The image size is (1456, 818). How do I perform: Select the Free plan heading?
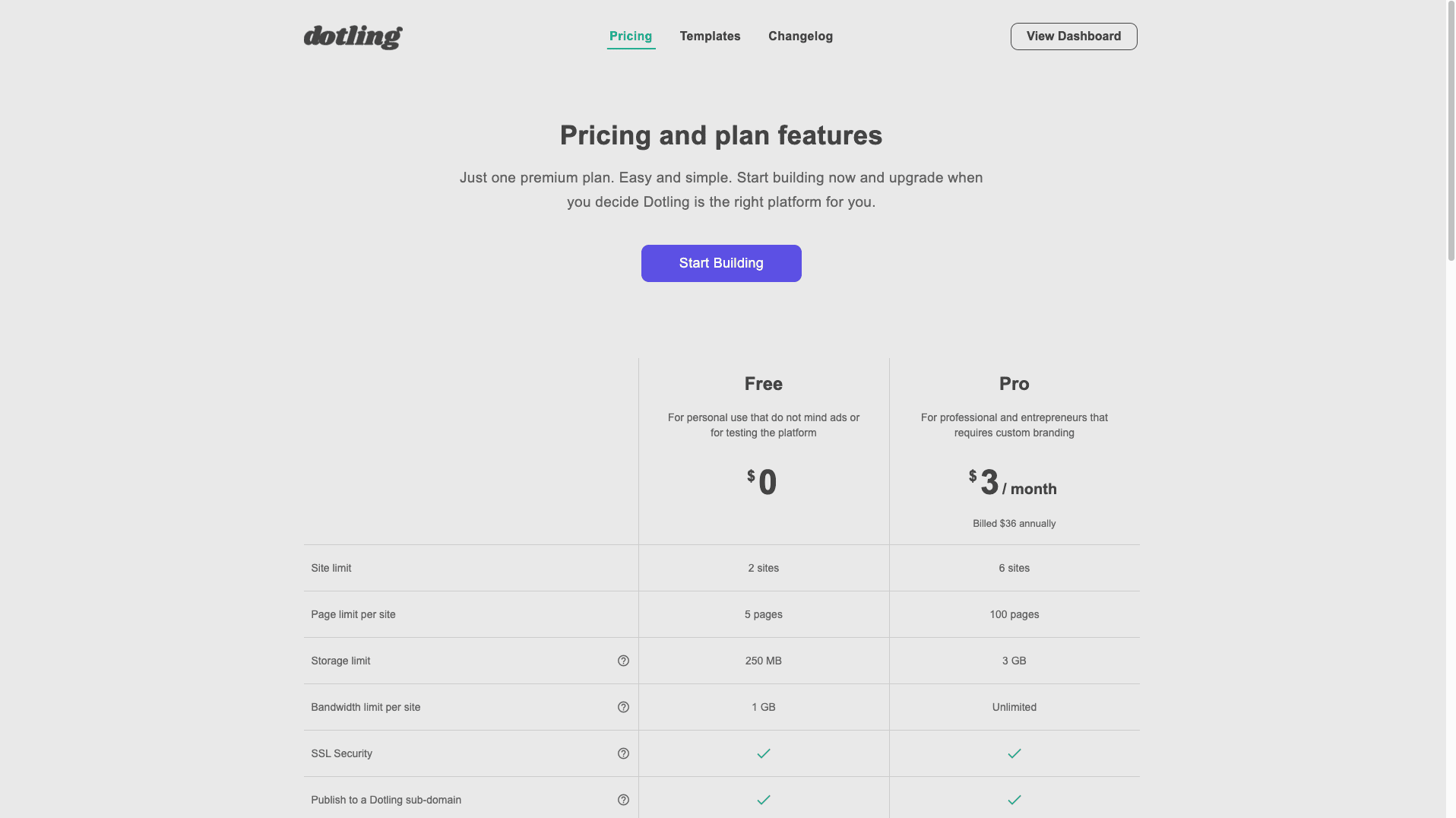(763, 384)
